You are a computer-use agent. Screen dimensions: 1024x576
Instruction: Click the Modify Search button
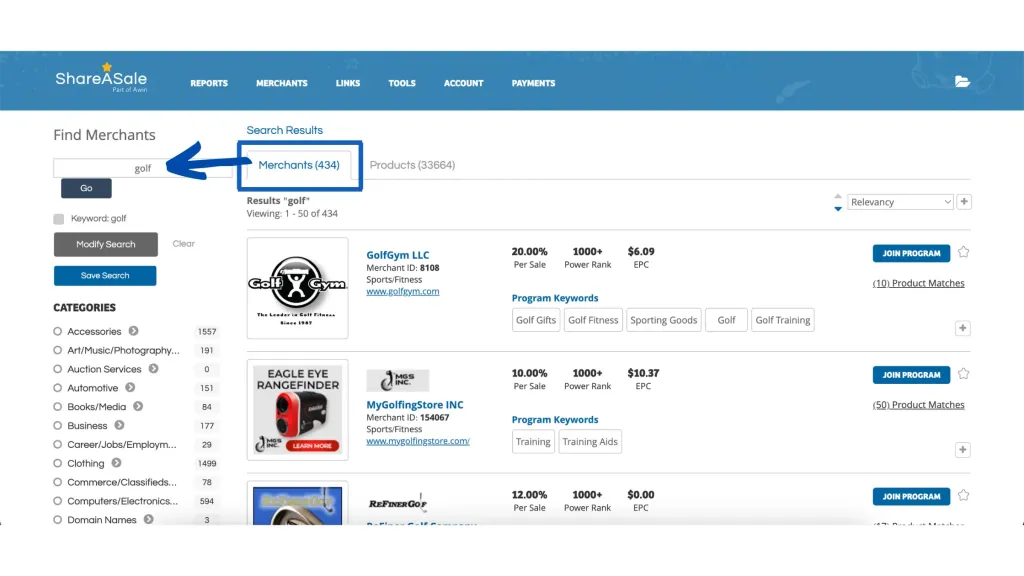[106, 244]
